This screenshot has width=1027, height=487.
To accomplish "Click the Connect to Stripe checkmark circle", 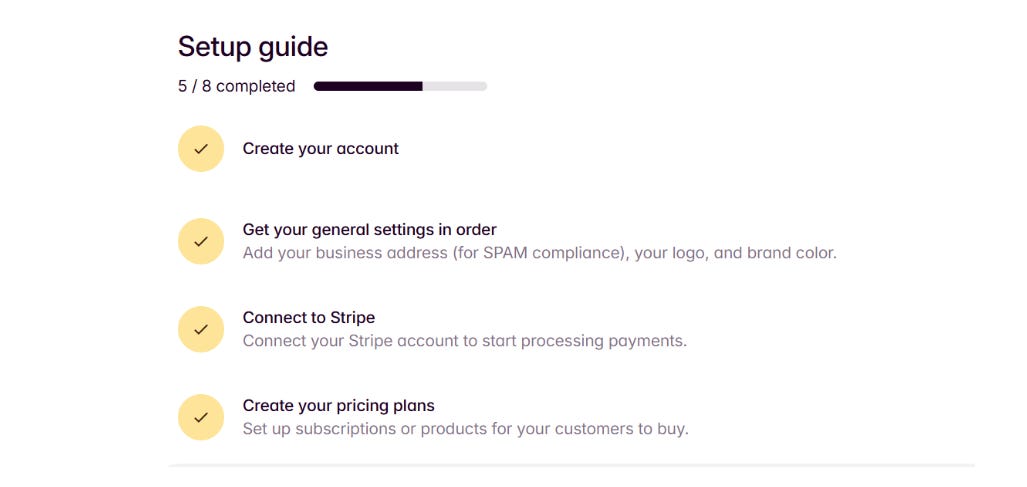I will click(201, 329).
